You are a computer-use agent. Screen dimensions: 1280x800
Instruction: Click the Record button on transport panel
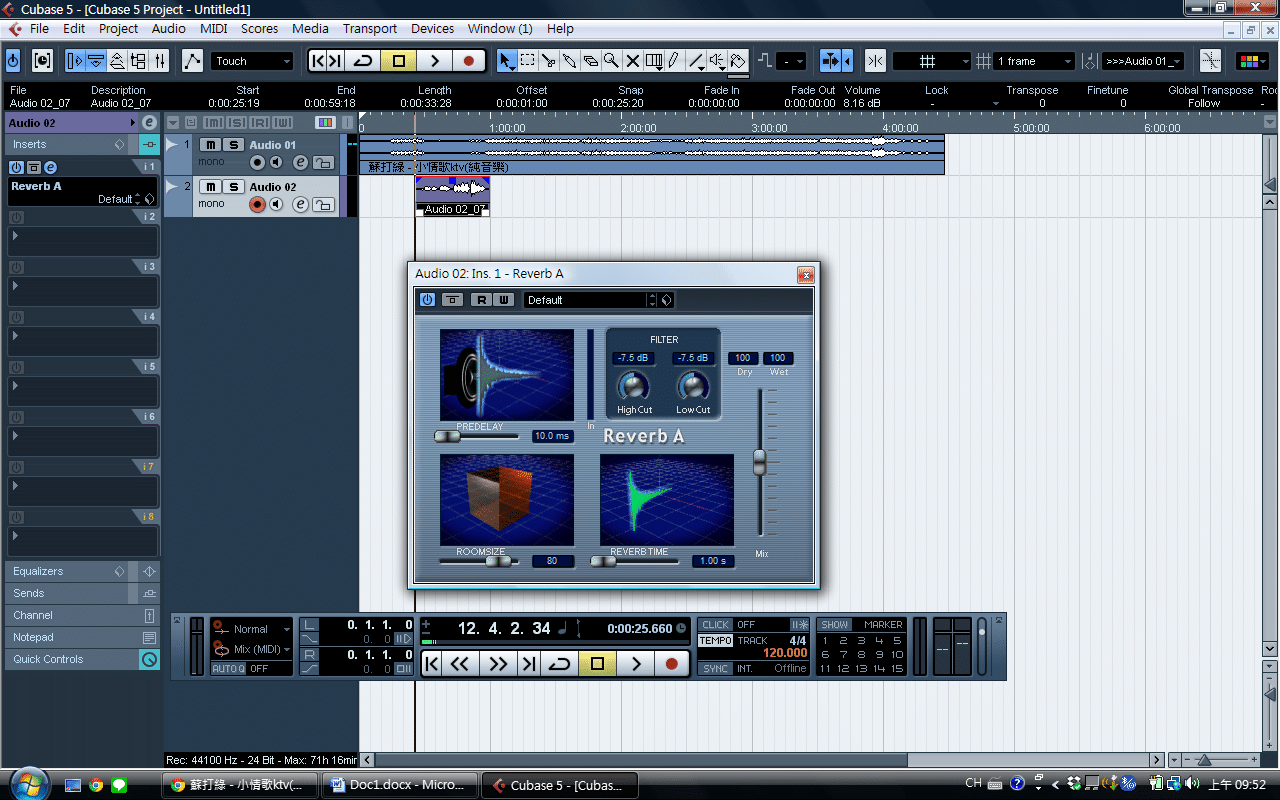click(671, 663)
